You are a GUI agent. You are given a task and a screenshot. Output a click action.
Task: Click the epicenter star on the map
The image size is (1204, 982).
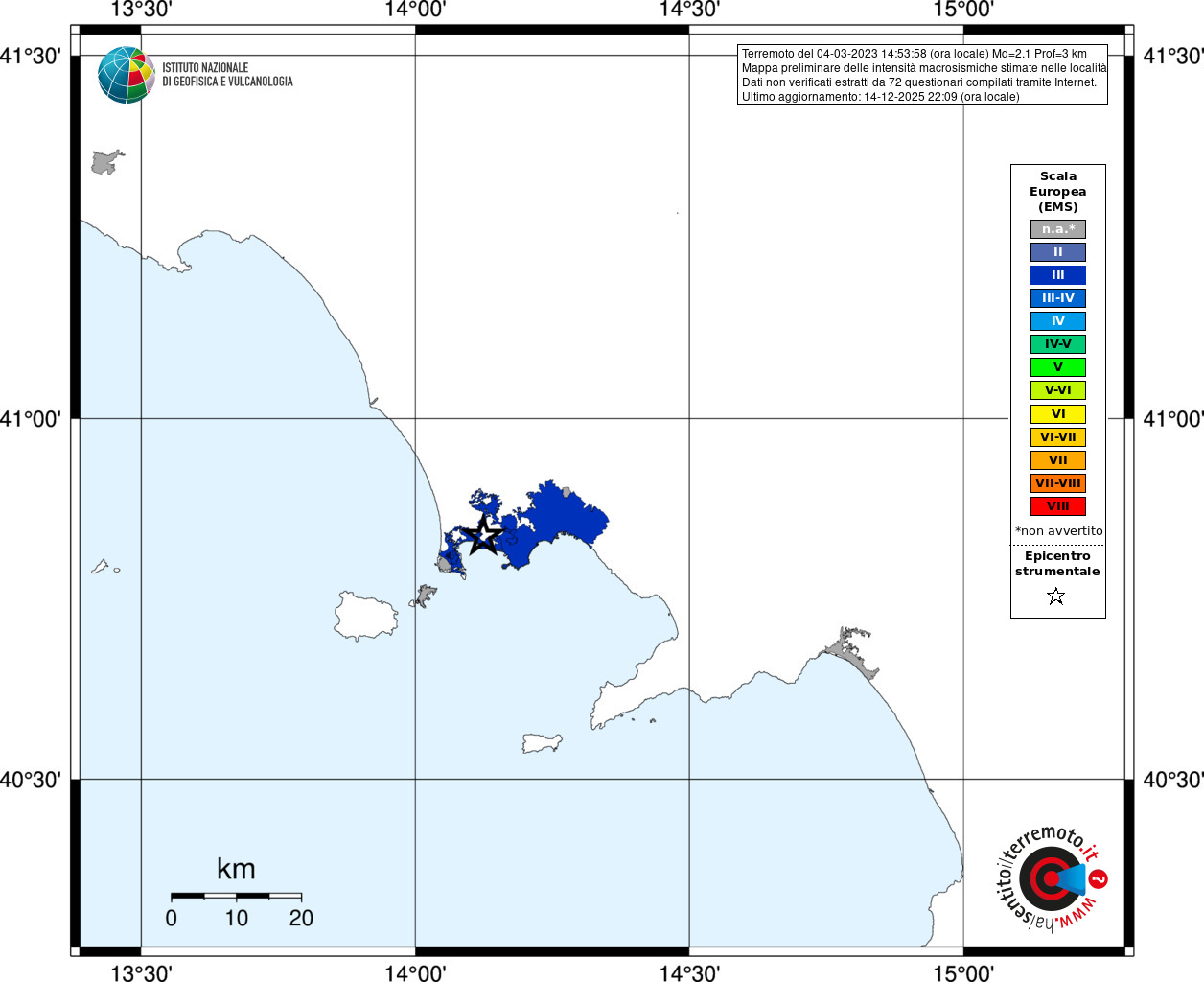(x=484, y=535)
